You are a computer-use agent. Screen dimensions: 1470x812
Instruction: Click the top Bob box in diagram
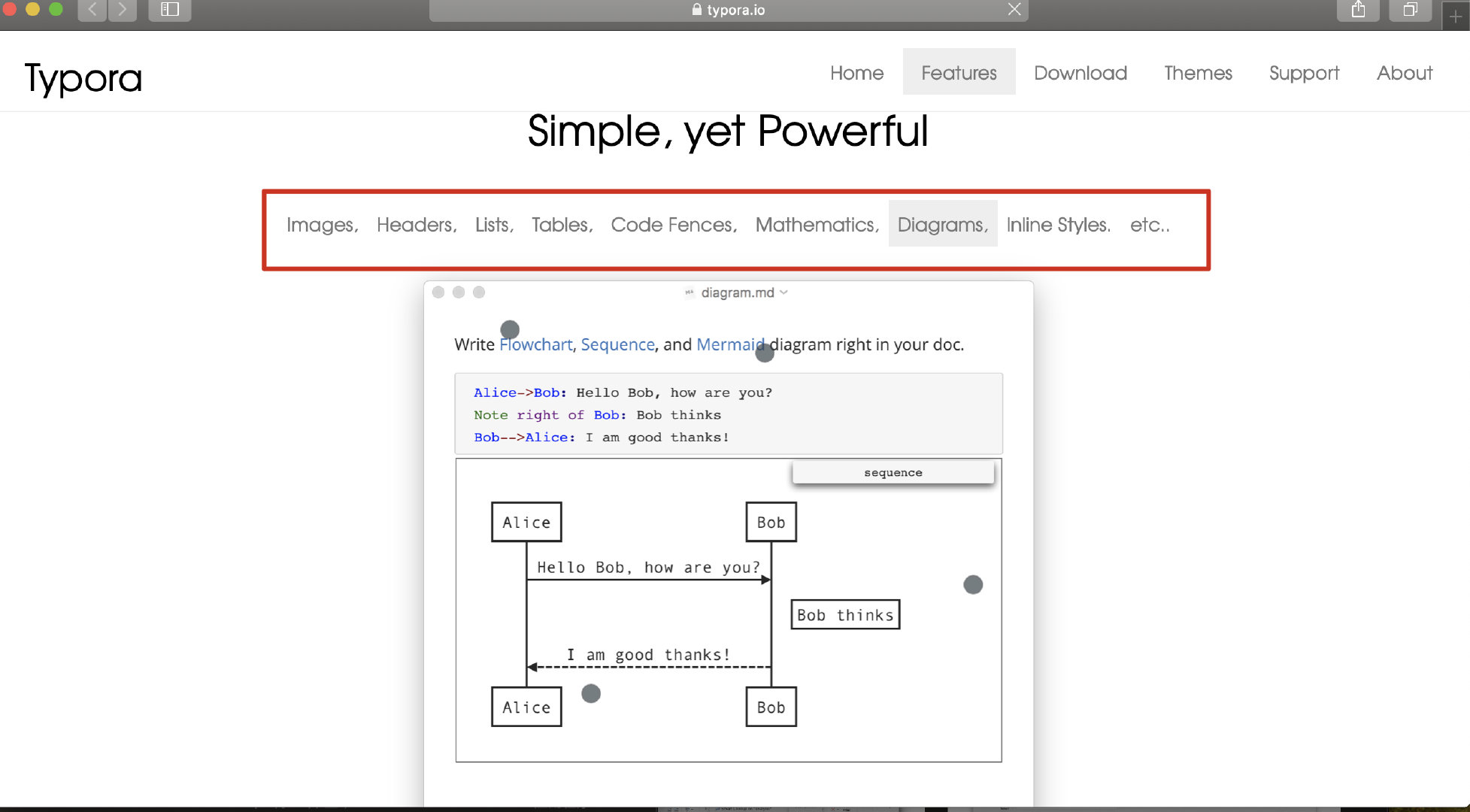[x=771, y=522]
